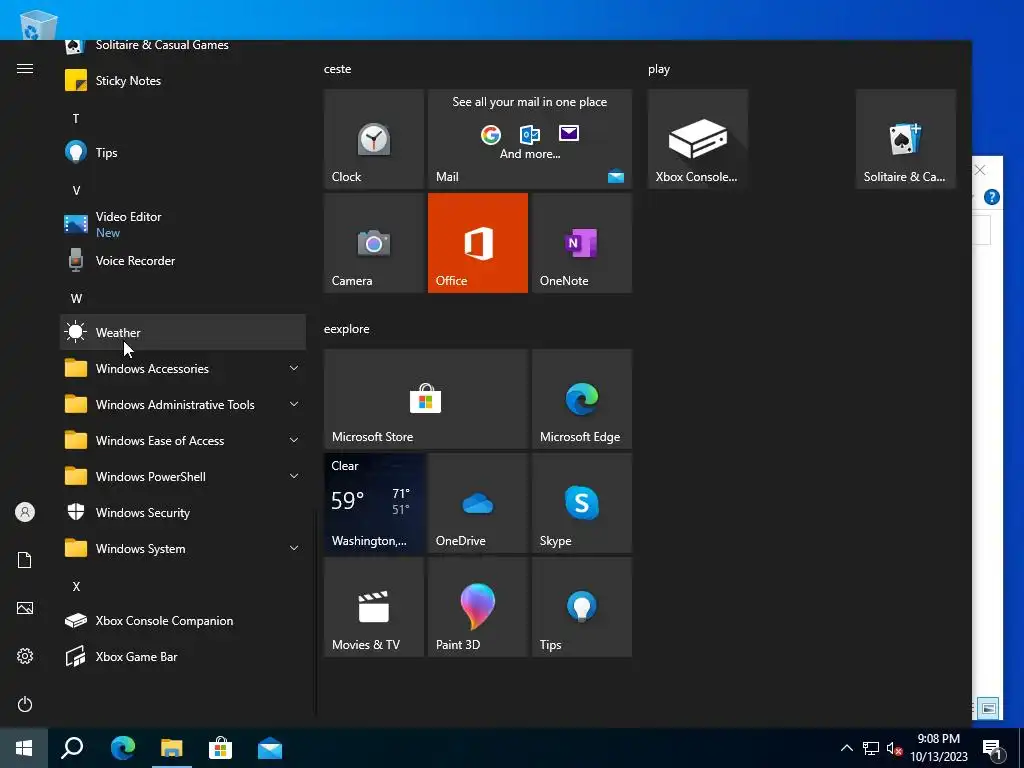Expand the Windows Accessories folder
Screen dimensions: 1024x768
tap(183, 368)
